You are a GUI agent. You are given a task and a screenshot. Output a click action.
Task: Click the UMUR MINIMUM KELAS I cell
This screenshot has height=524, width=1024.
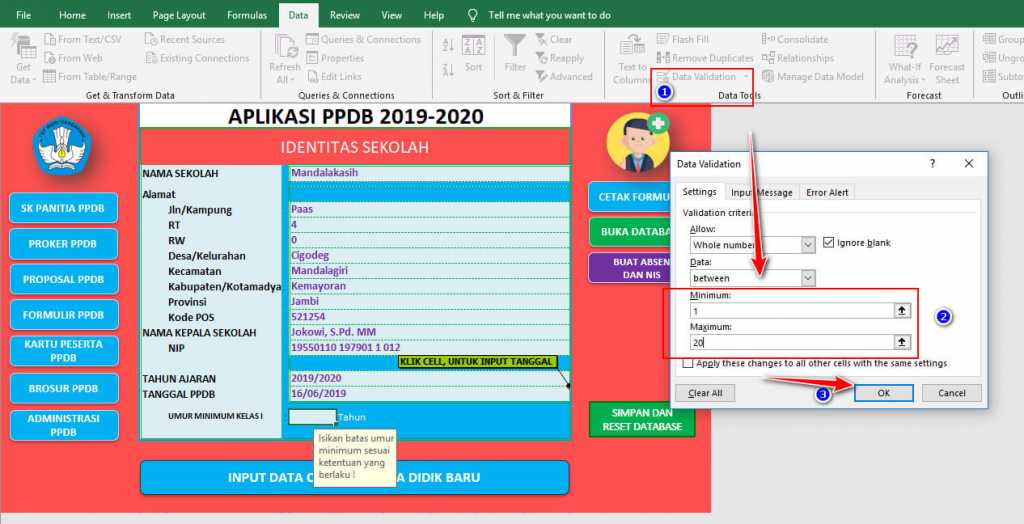coord(312,417)
